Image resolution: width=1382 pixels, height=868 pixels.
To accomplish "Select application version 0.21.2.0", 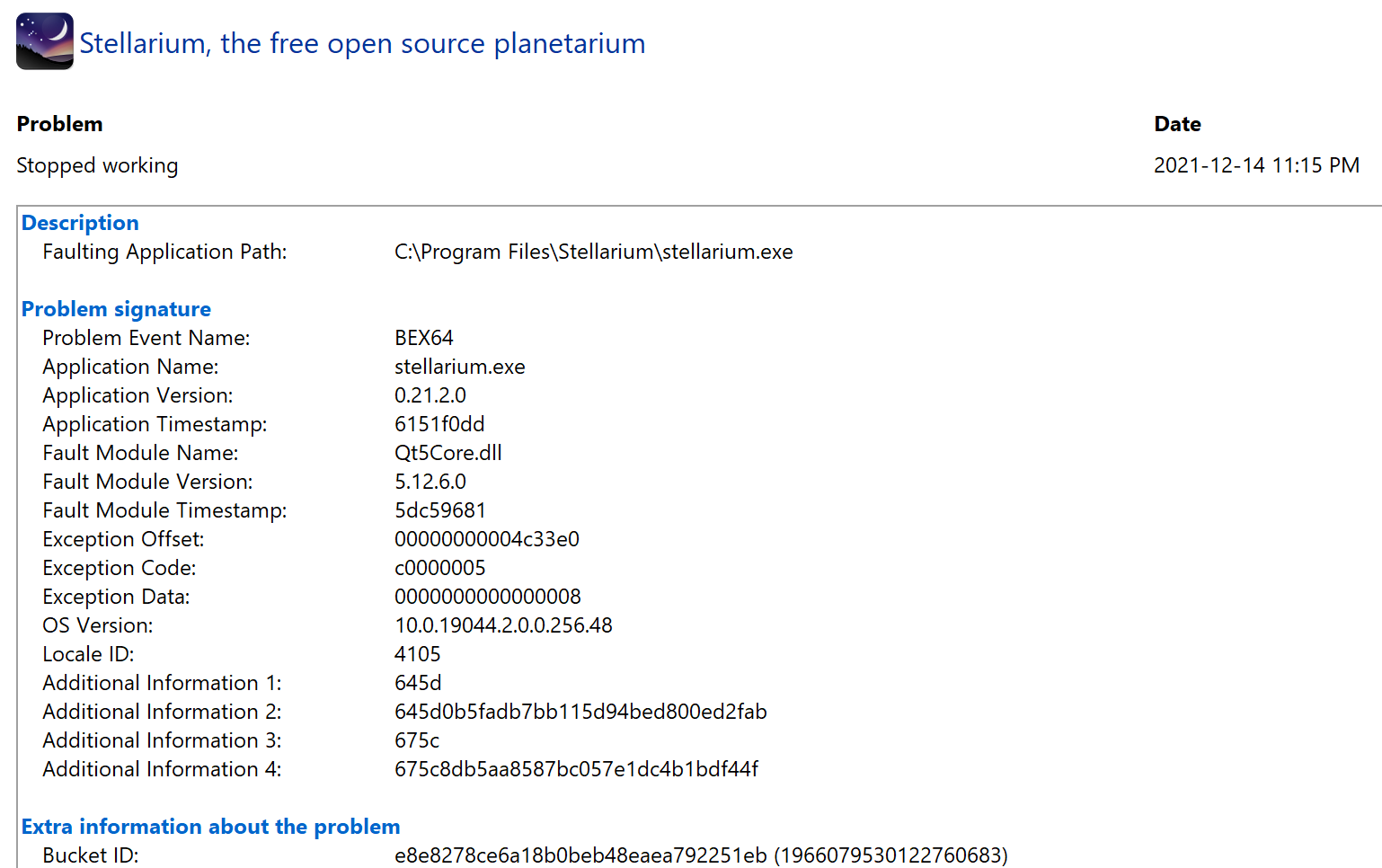I will click(x=430, y=395).
